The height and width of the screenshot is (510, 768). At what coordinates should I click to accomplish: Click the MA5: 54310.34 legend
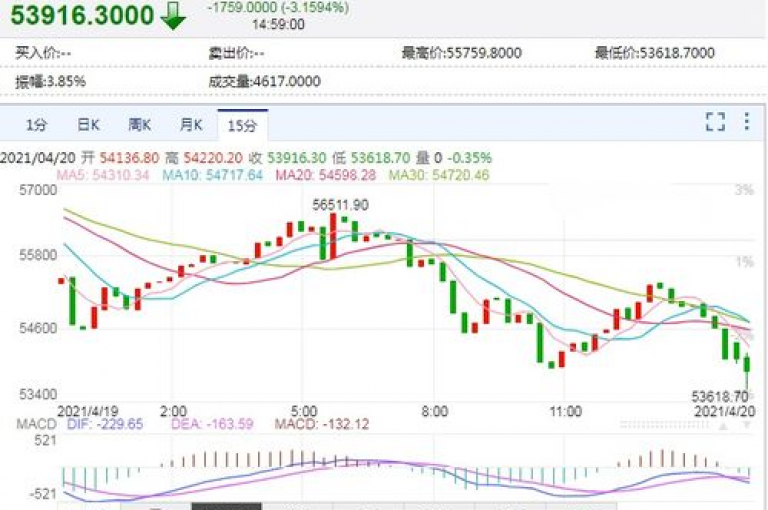(103, 175)
